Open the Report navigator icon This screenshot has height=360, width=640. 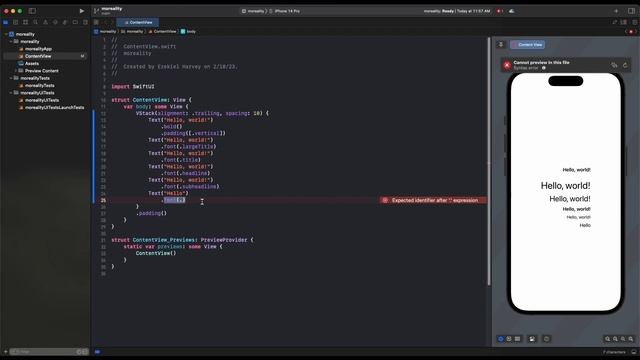[x=85, y=22]
